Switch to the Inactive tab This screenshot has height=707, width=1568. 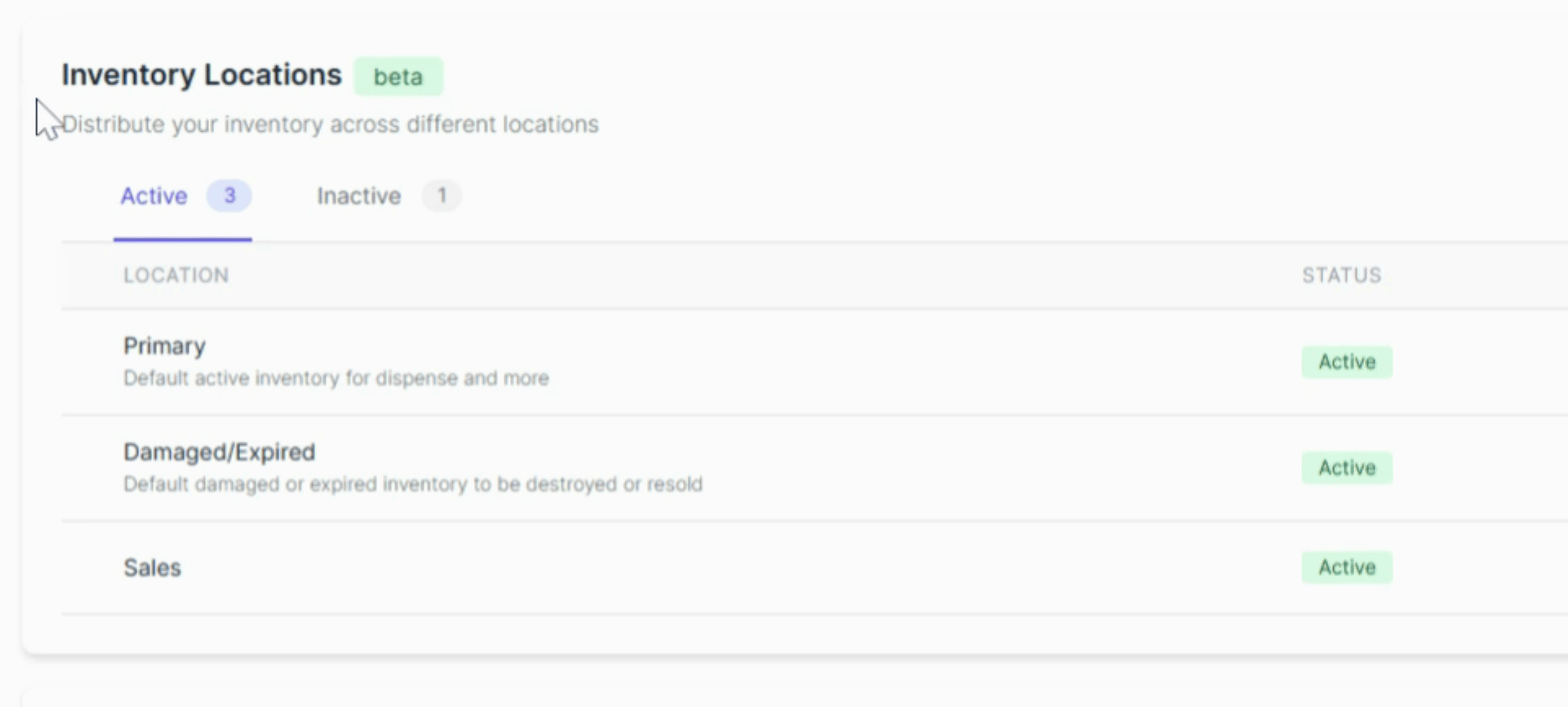(x=359, y=196)
